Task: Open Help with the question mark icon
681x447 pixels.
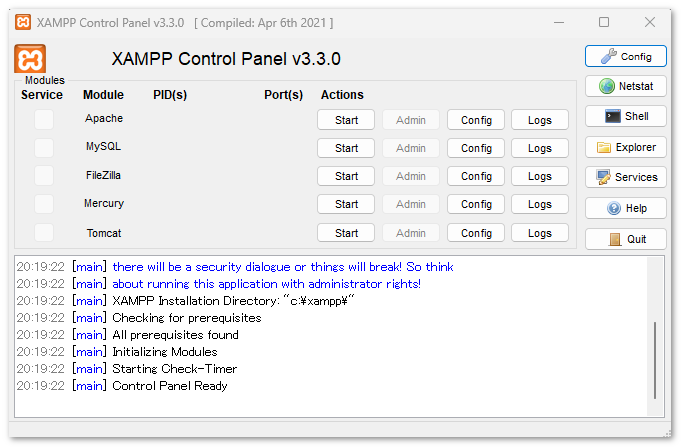Action: tap(625, 208)
